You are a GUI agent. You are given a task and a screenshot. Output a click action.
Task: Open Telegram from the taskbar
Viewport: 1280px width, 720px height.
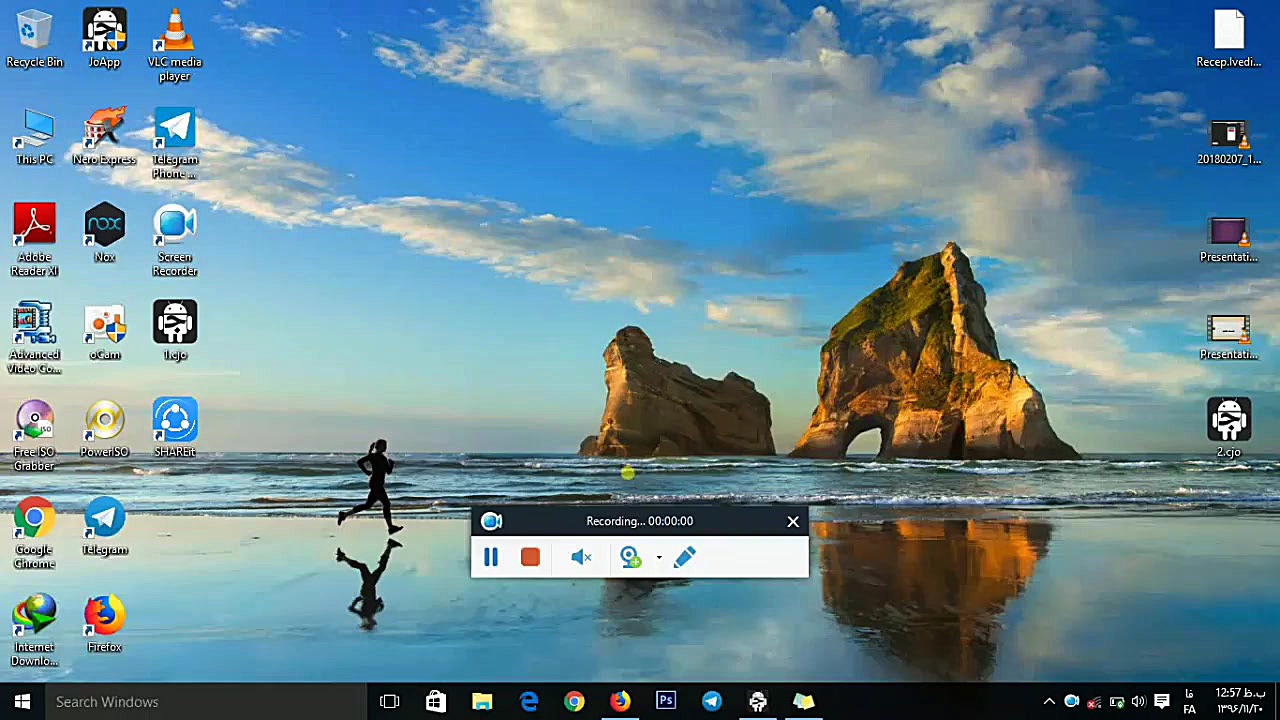tap(712, 702)
